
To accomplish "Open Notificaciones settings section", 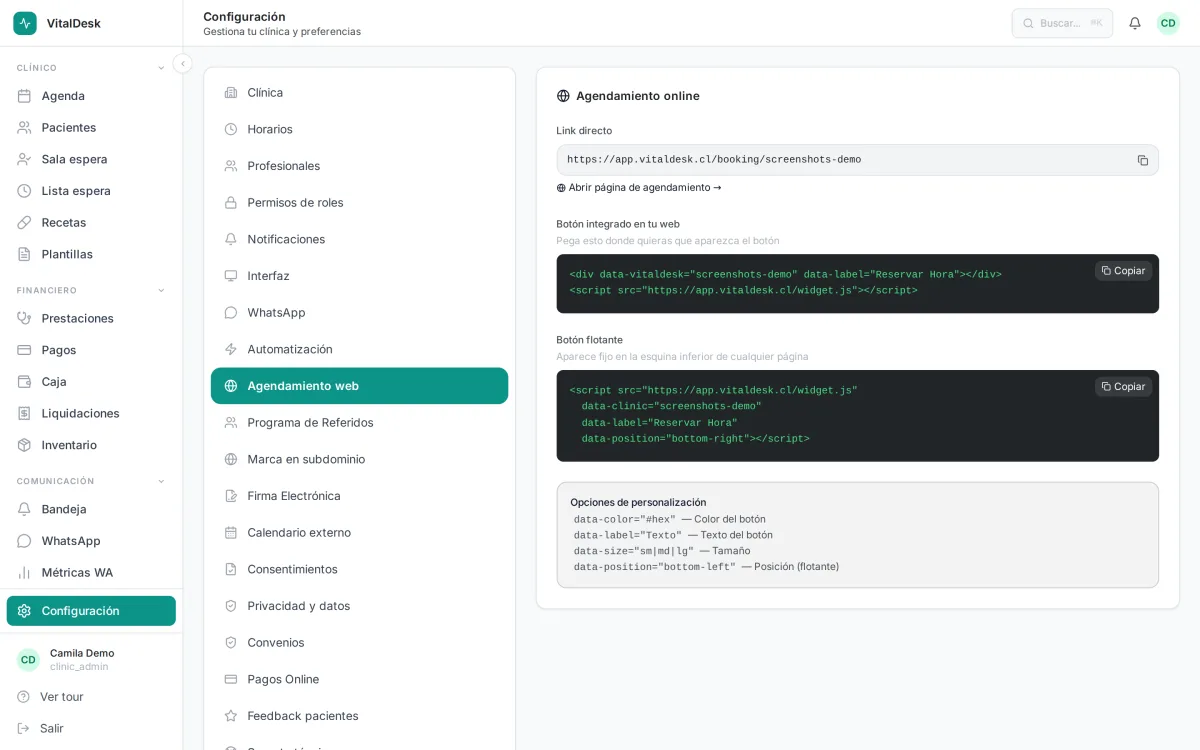I will click(x=359, y=239).
